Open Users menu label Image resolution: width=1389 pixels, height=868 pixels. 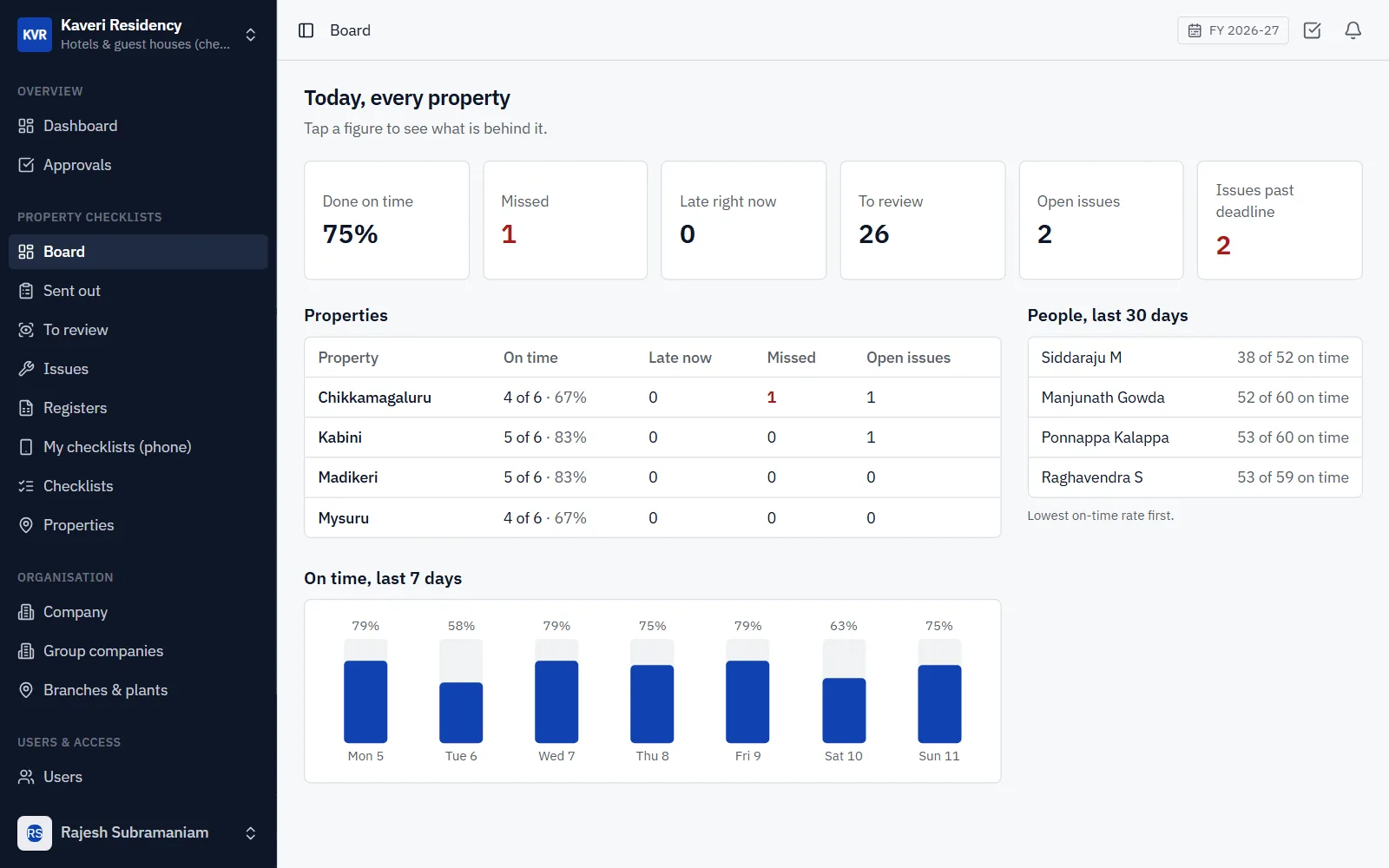tap(63, 777)
